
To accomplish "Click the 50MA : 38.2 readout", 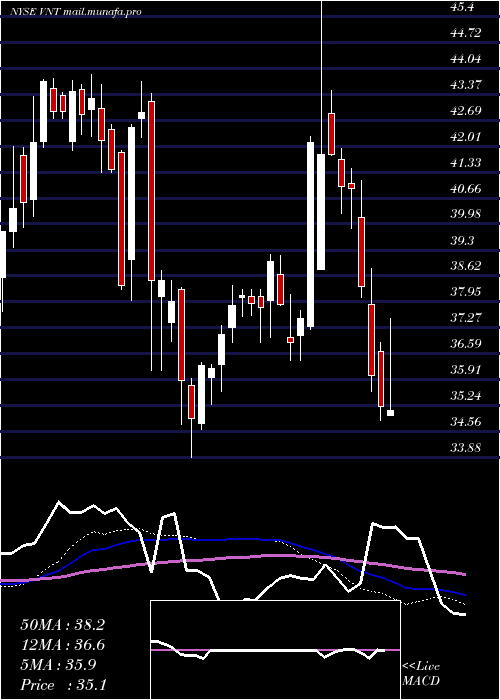I will click(x=63, y=625).
